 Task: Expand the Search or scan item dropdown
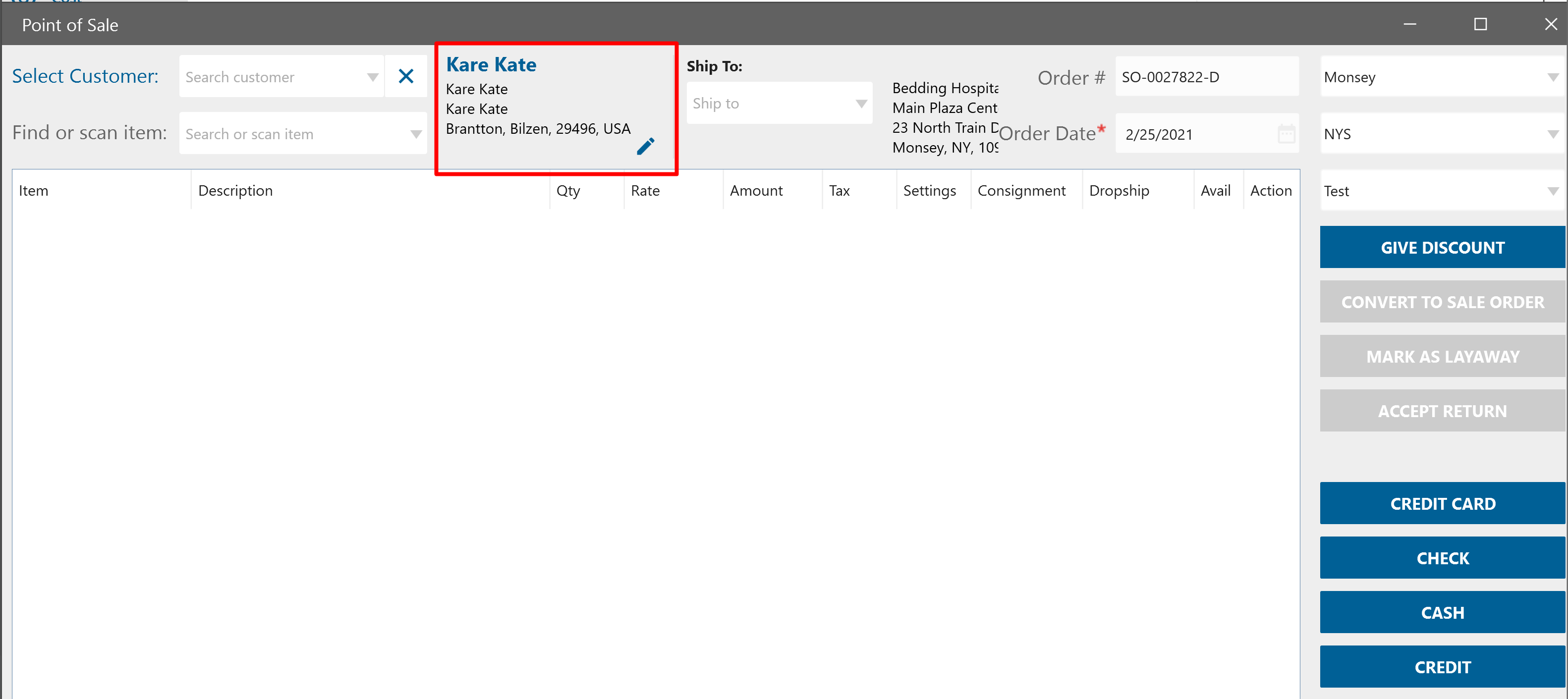click(416, 134)
